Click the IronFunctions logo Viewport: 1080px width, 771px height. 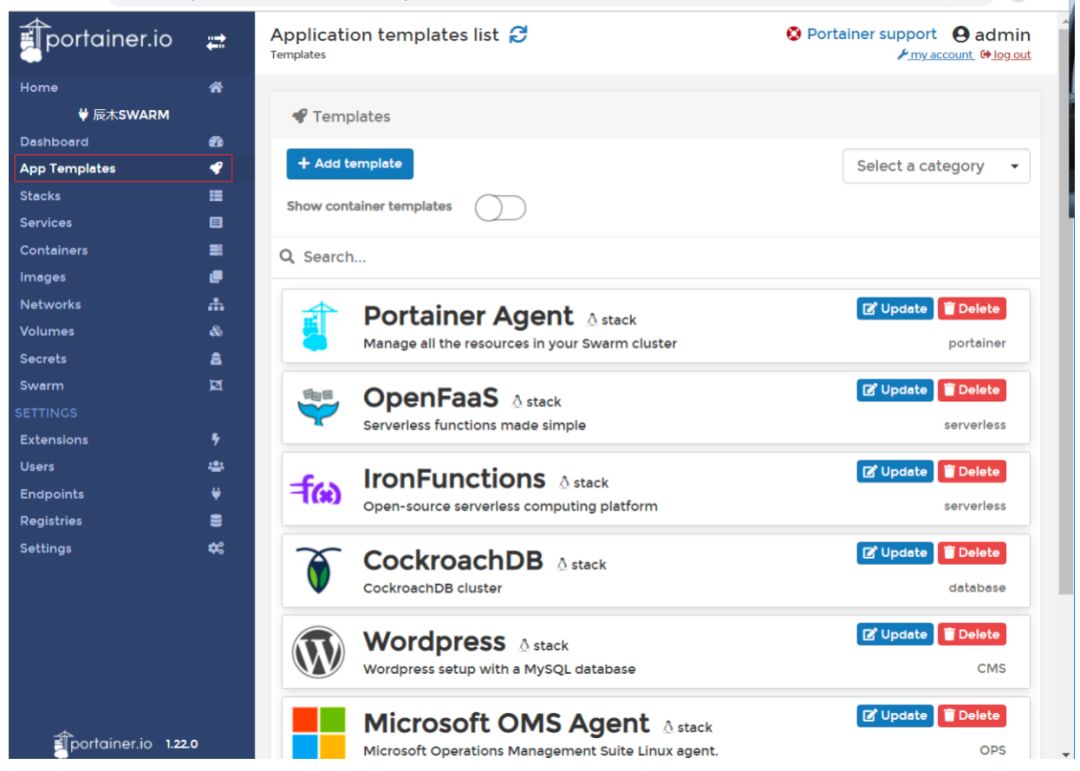click(316, 489)
